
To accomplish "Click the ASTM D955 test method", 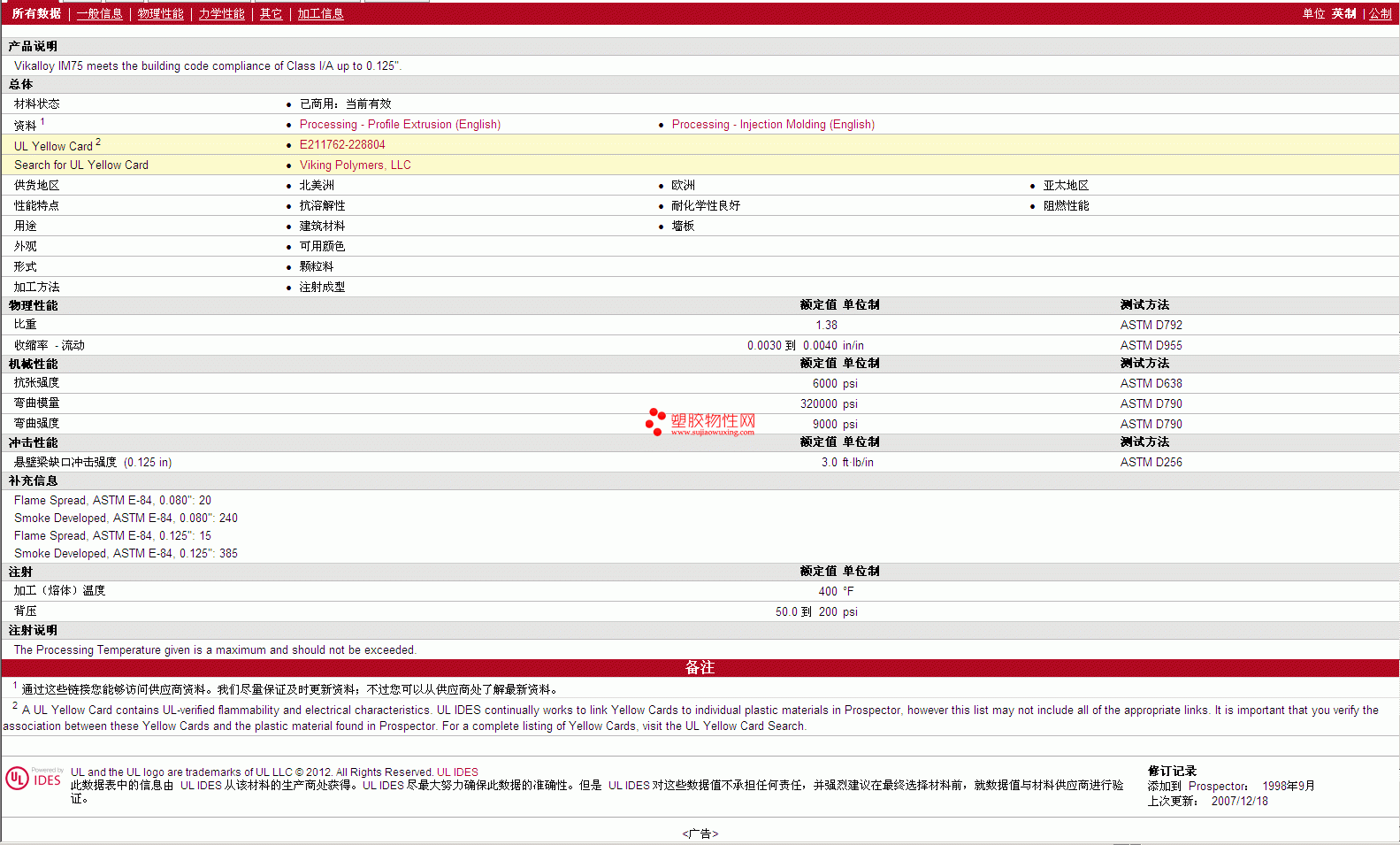I will (x=1151, y=346).
